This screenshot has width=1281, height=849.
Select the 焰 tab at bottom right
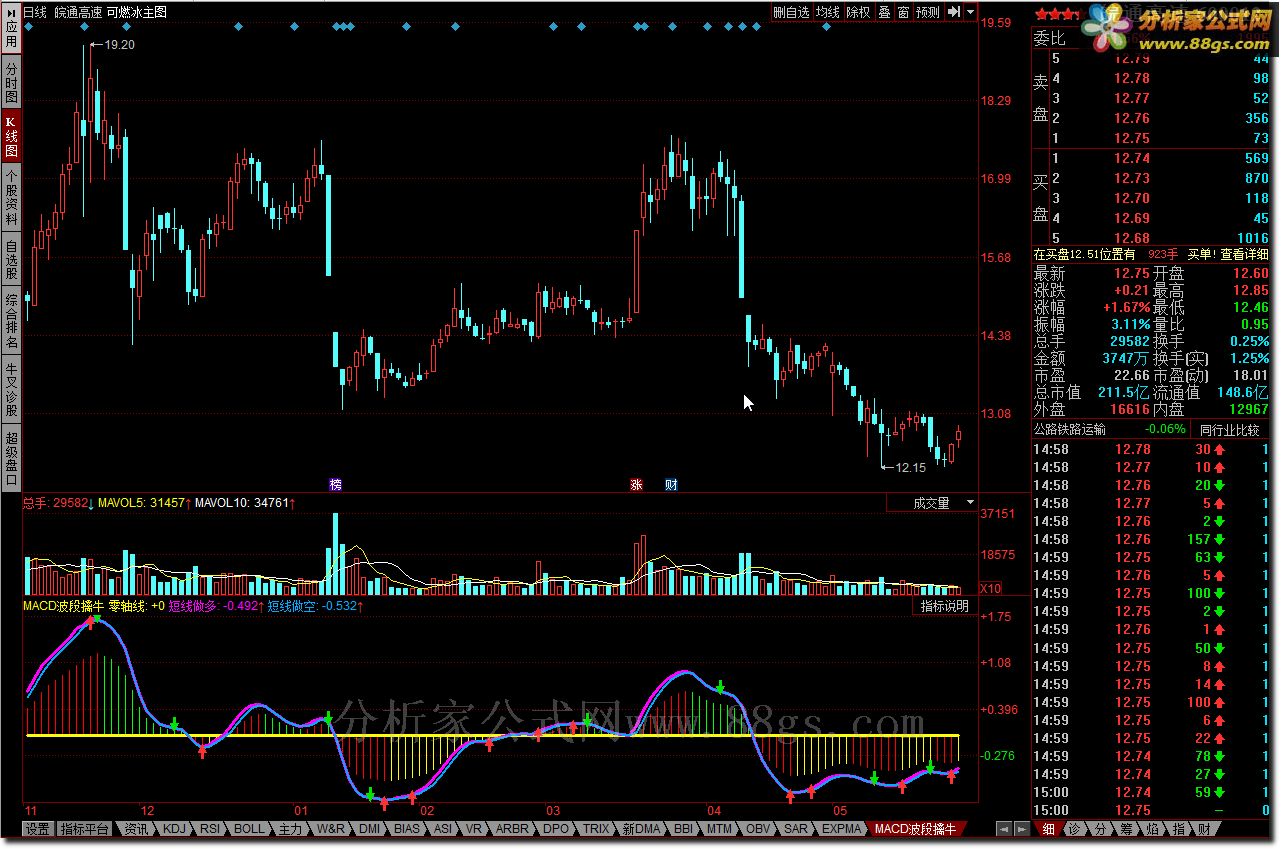[1153, 829]
